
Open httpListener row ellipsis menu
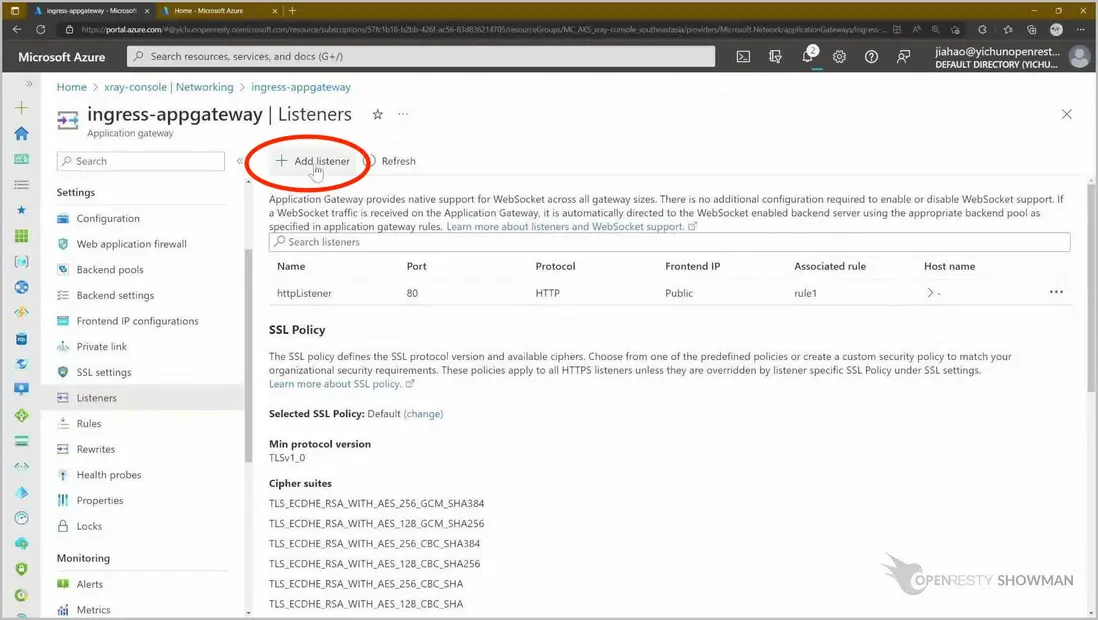click(1056, 292)
